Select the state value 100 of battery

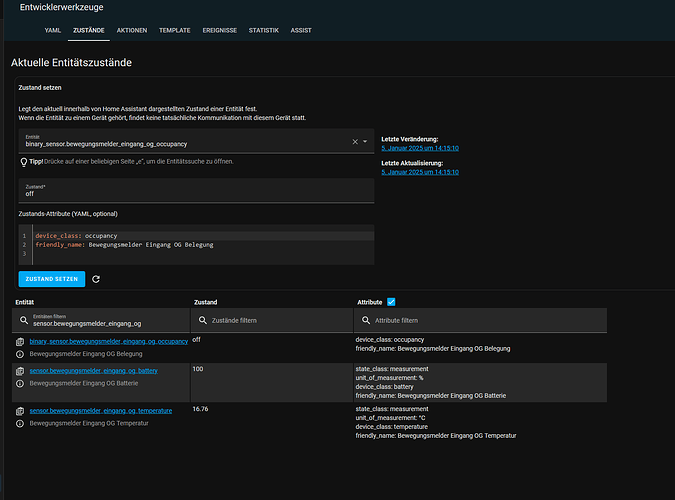click(x=198, y=369)
